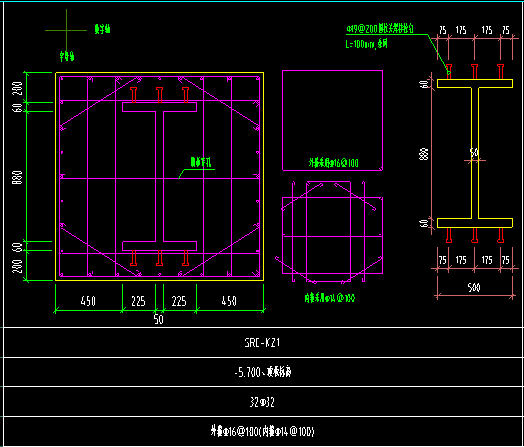Image resolution: width=524 pixels, height=447 pixels.
Task: Click the yellow concrete column outline
Action: 159,176
